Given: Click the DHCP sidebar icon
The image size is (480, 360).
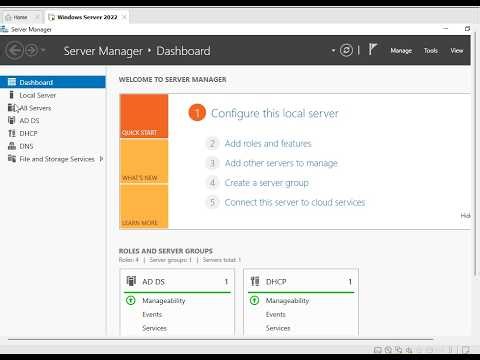Looking at the screenshot, I should coord(12,133).
